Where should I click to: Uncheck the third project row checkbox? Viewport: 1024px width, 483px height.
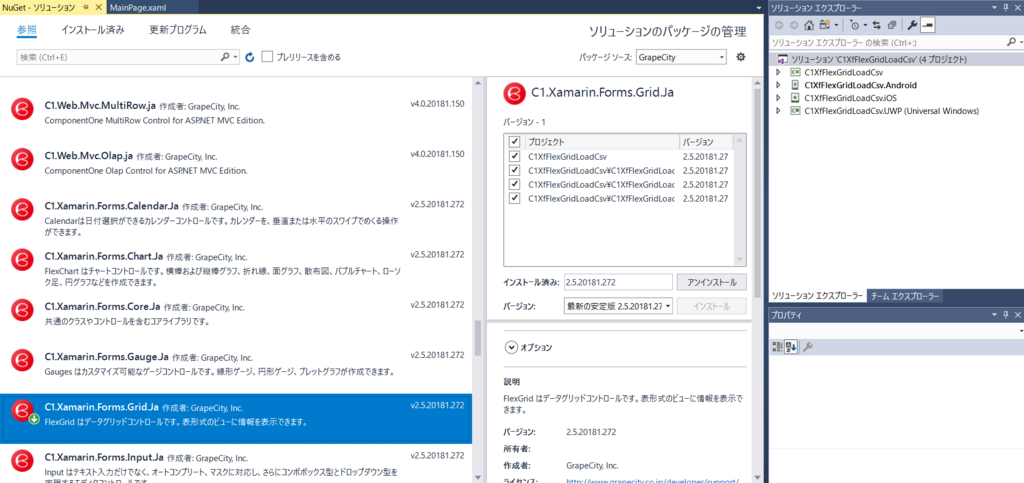tap(515, 184)
